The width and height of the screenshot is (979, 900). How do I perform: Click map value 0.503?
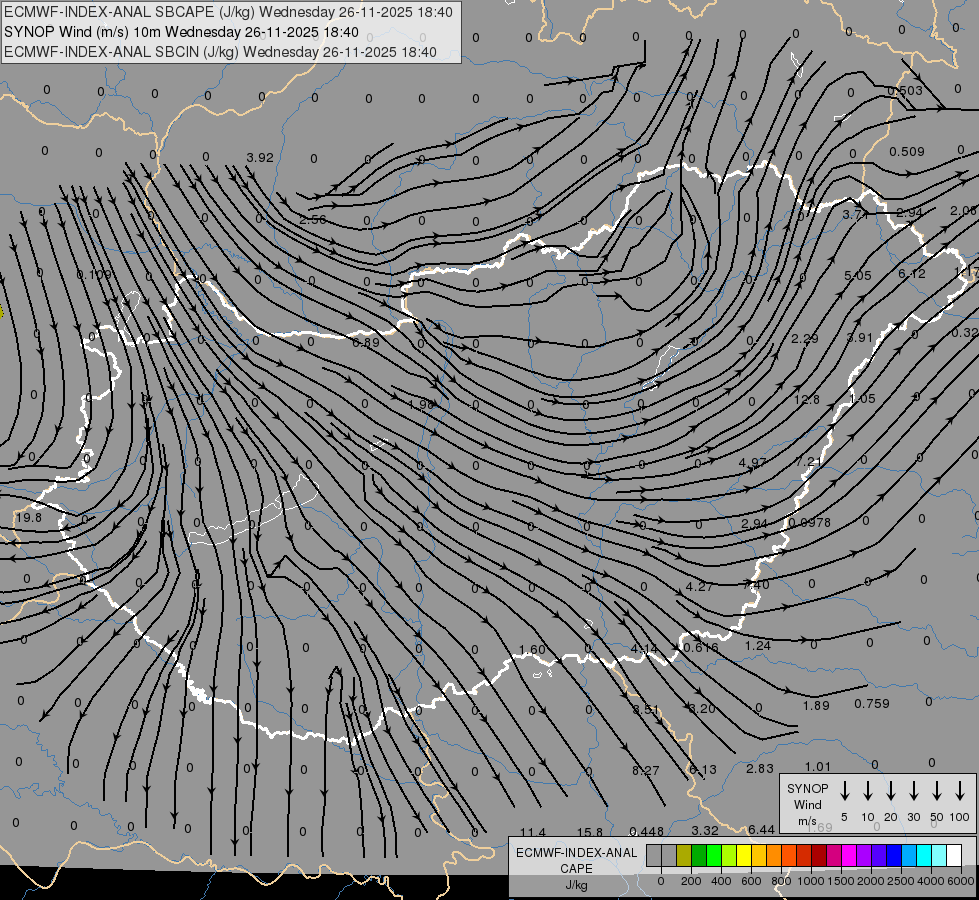(905, 91)
